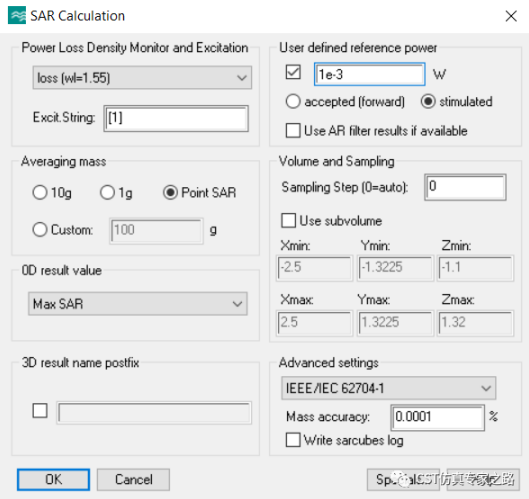Tick the 3D result name postfix checkbox
This screenshot has width=529, height=499.
click(x=40, y=411)
